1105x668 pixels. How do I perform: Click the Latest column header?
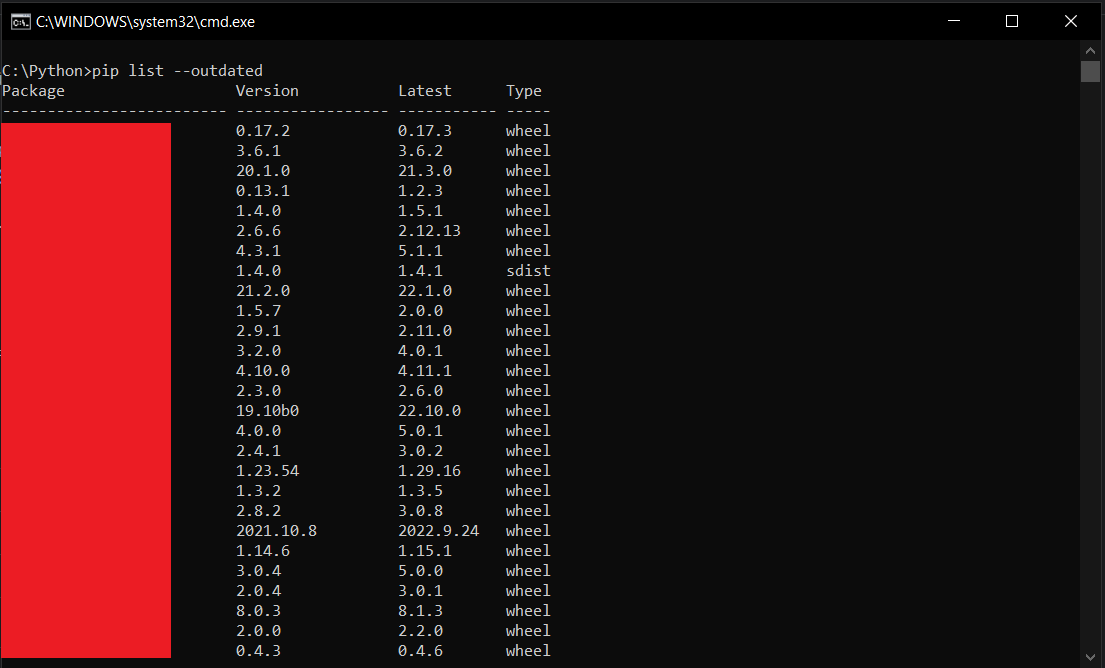pos(425,91)
